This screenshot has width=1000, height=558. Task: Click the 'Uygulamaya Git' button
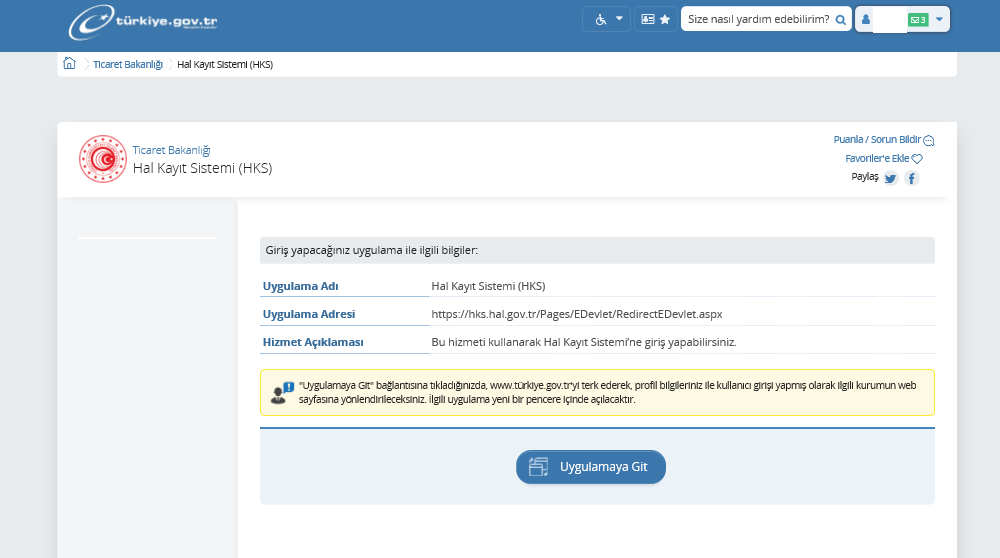point(591,467)
